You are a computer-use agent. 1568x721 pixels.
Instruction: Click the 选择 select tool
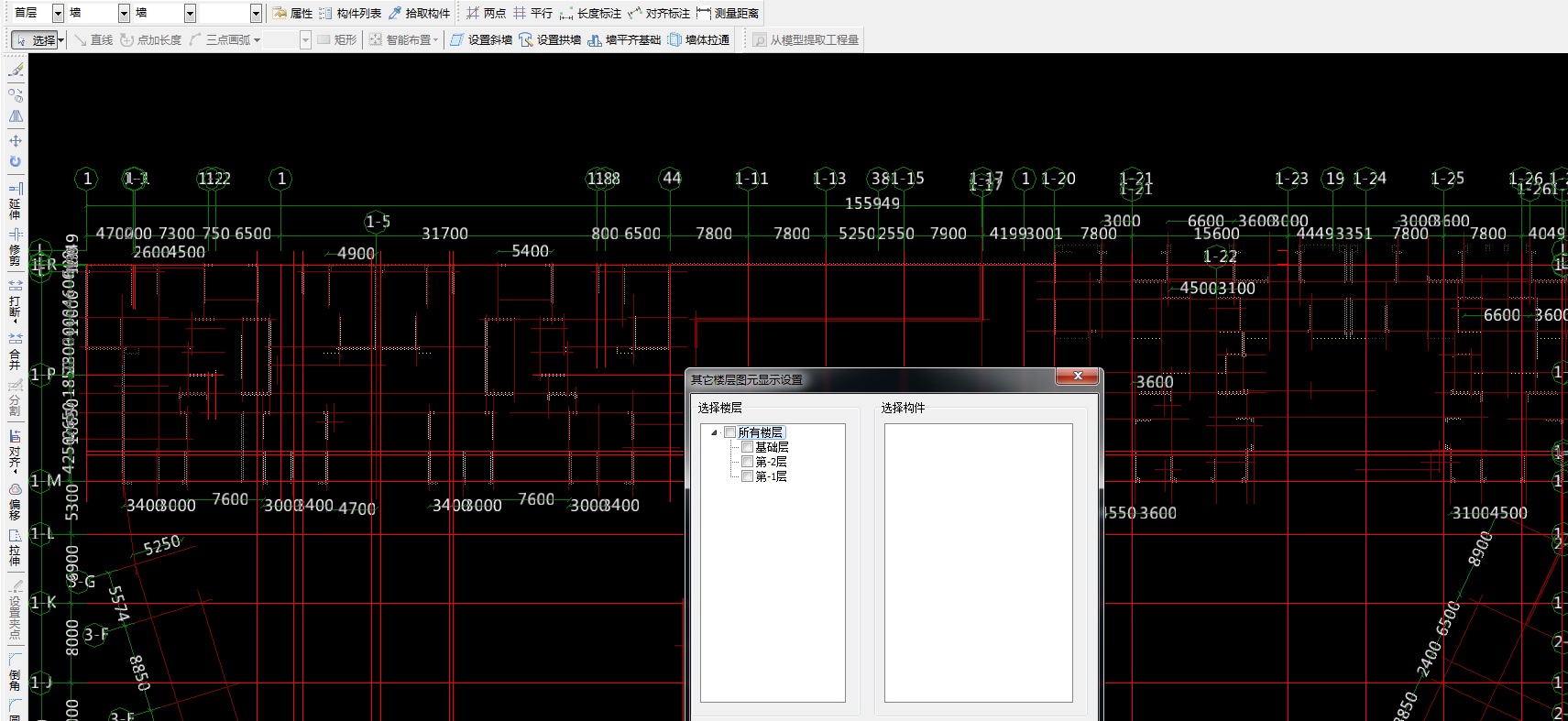(x=35, y=39)
